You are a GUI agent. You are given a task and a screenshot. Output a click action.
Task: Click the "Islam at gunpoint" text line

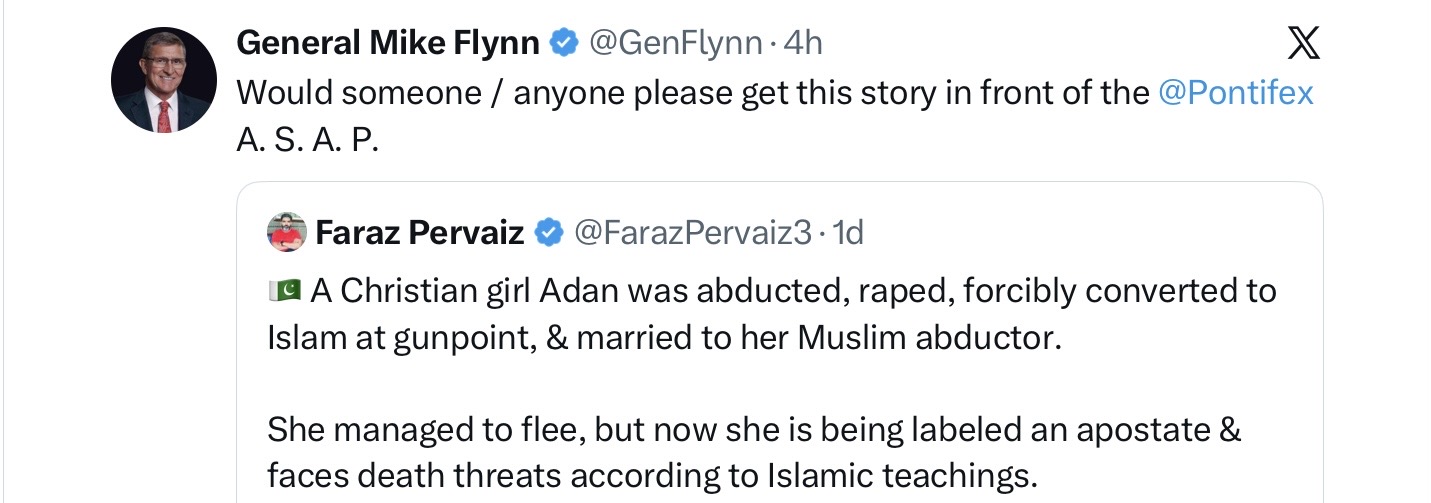click(662, 337)
